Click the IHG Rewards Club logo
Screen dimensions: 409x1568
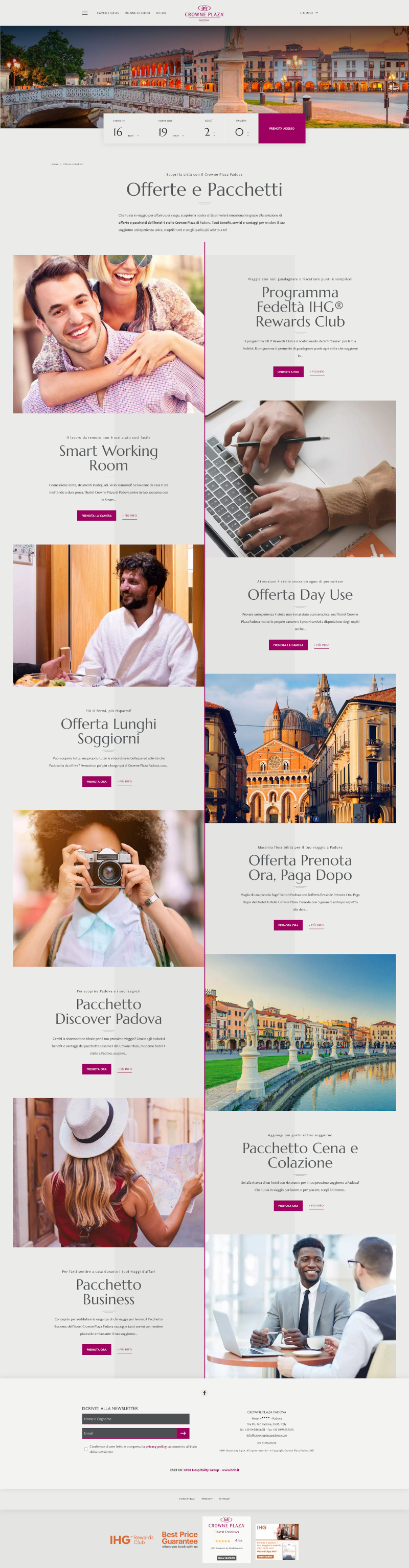tap(132, 1539)
